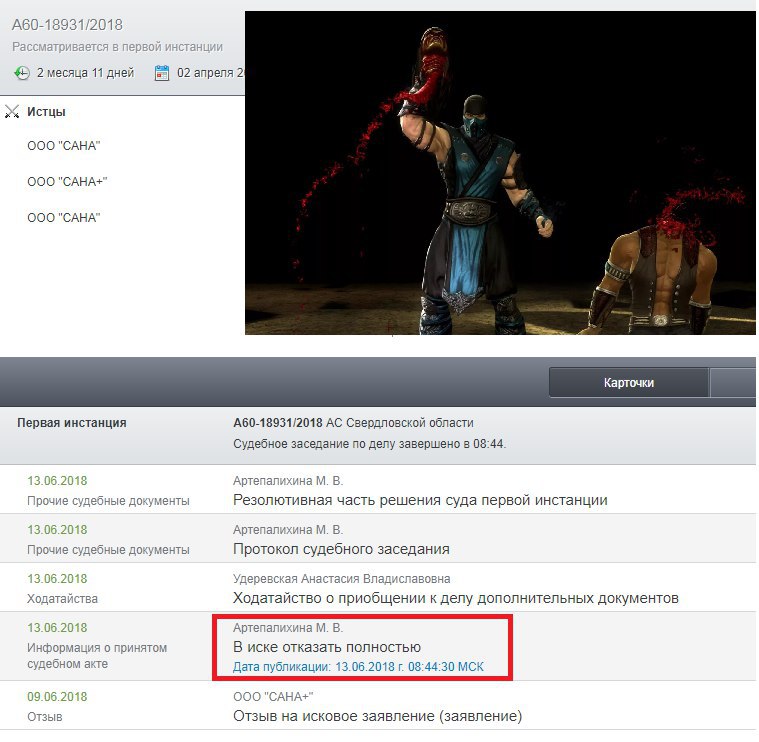
Task: Open the Mortal Kombat game image
Action: point(500,173)
